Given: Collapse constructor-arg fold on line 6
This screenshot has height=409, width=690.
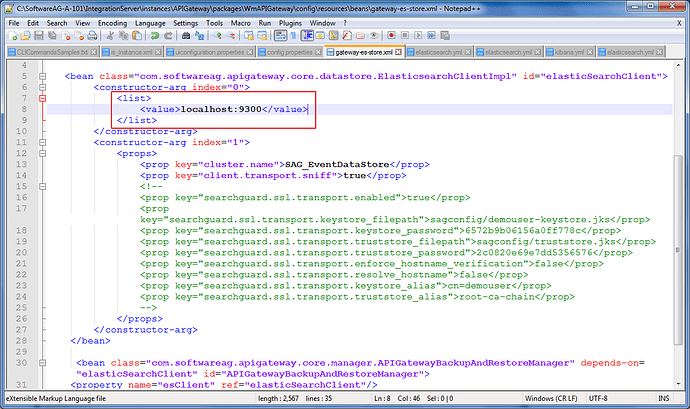Looking at the screenshot, I should pyautogui.click(x=42, y=87).
